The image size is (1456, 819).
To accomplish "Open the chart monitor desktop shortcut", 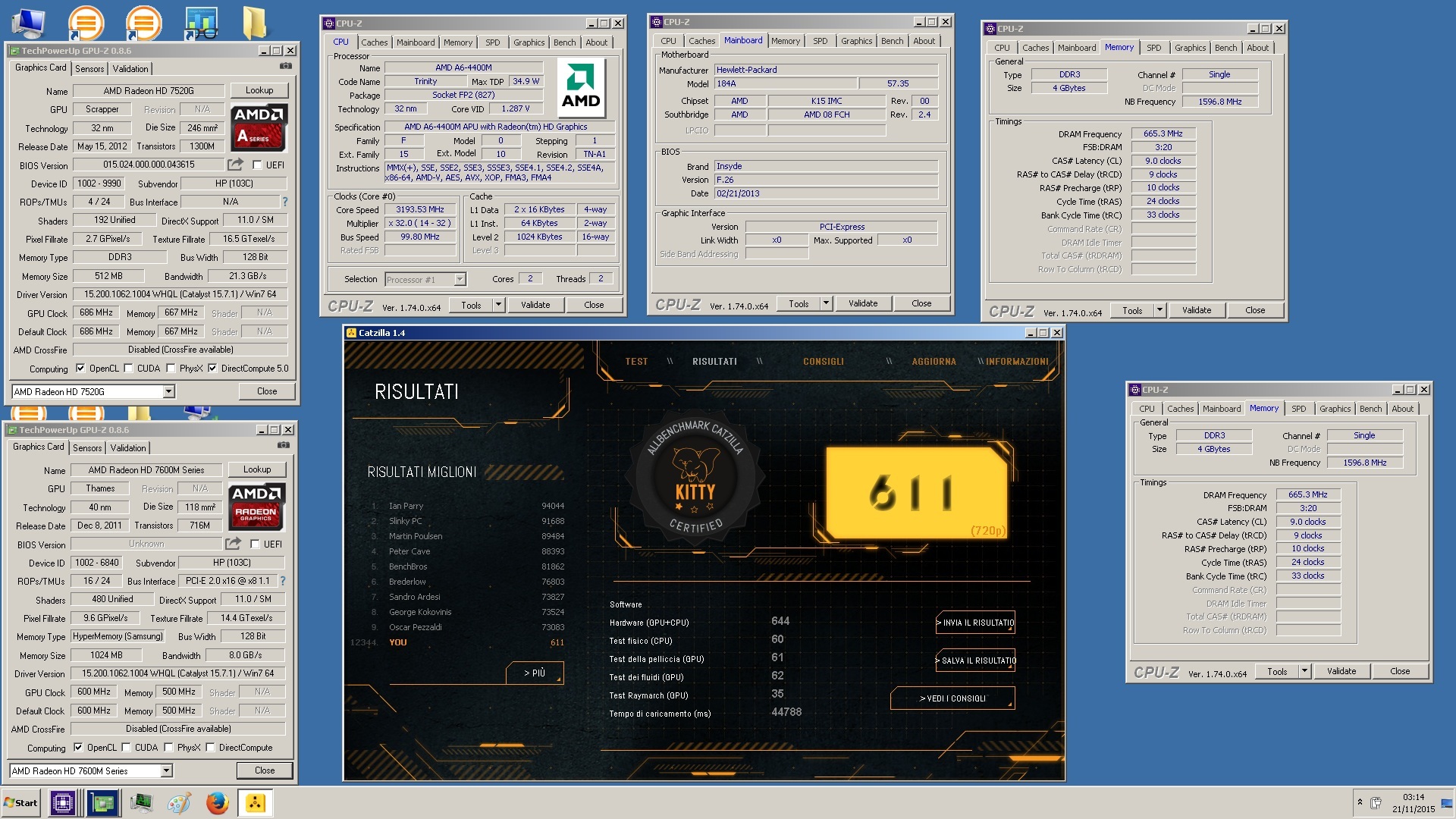I will pos(201,24).
